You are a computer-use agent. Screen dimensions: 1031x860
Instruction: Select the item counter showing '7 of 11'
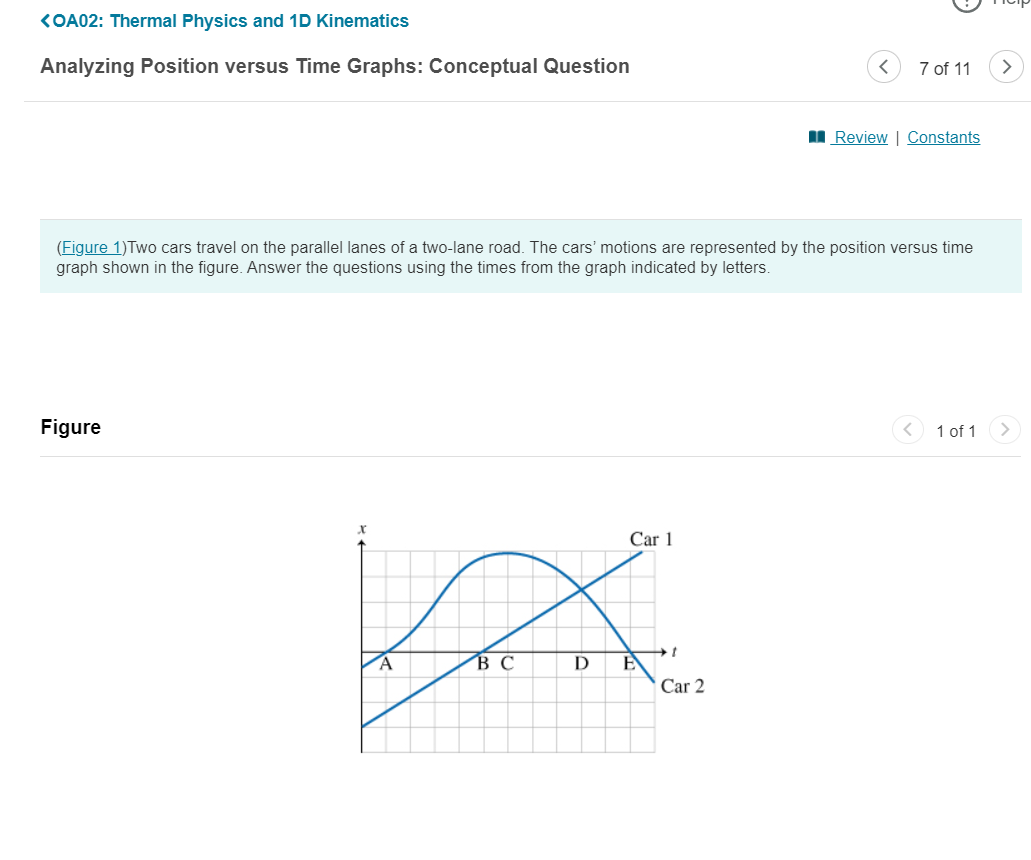[x=944, y=68]
